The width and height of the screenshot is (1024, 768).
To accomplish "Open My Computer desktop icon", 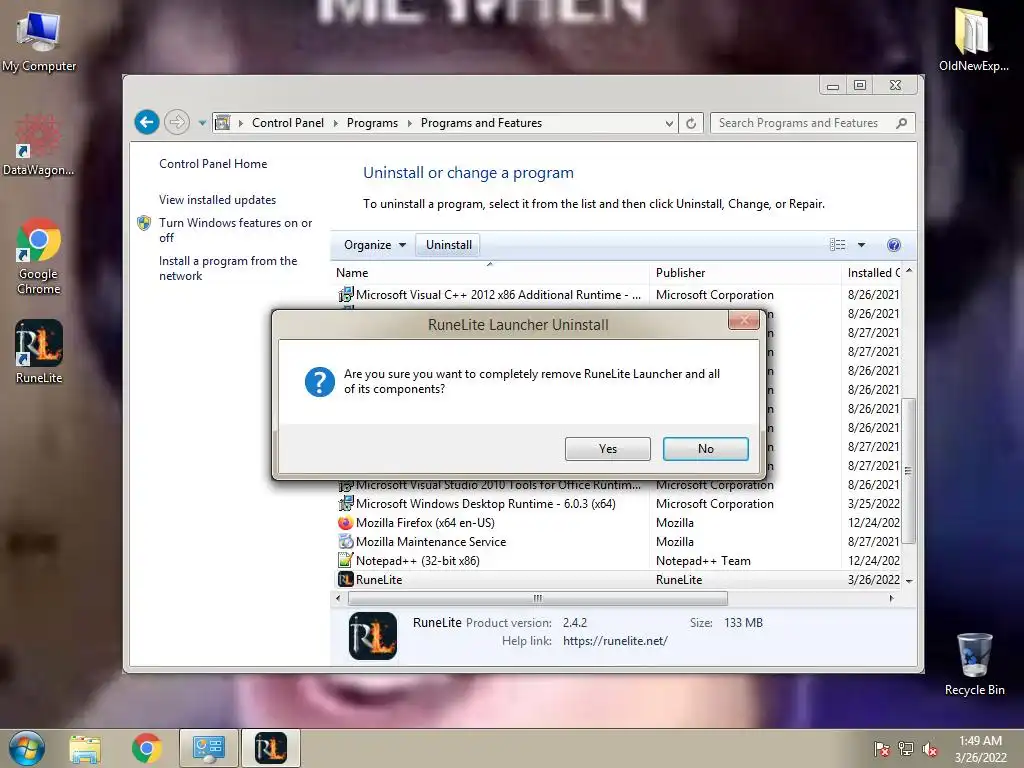I will click(39, 40).
